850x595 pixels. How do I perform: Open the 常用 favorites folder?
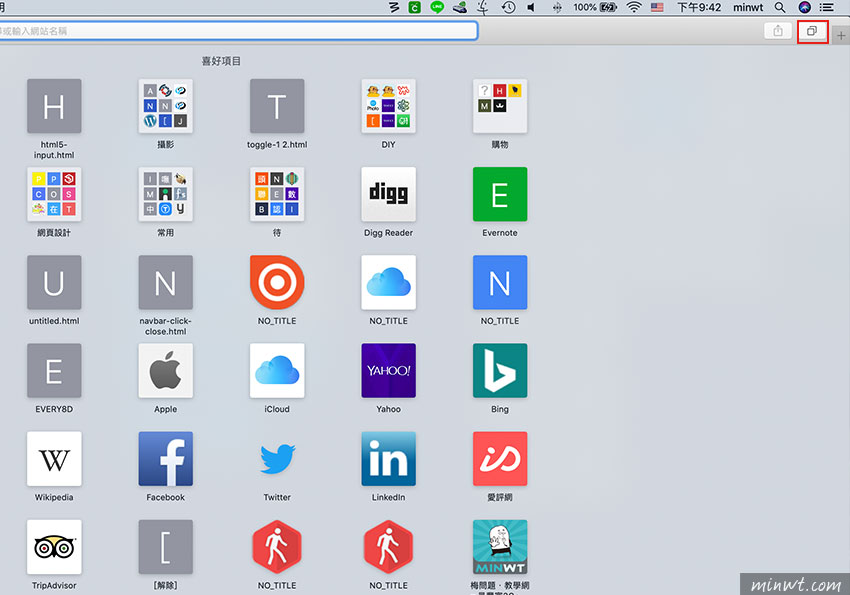click(165, 194)
